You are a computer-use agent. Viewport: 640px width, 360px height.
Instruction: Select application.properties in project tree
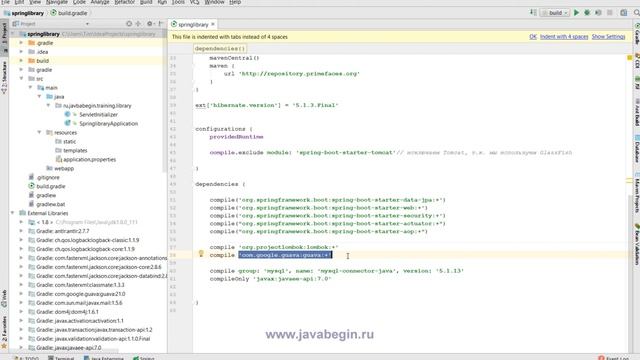[x=89, y=160]
